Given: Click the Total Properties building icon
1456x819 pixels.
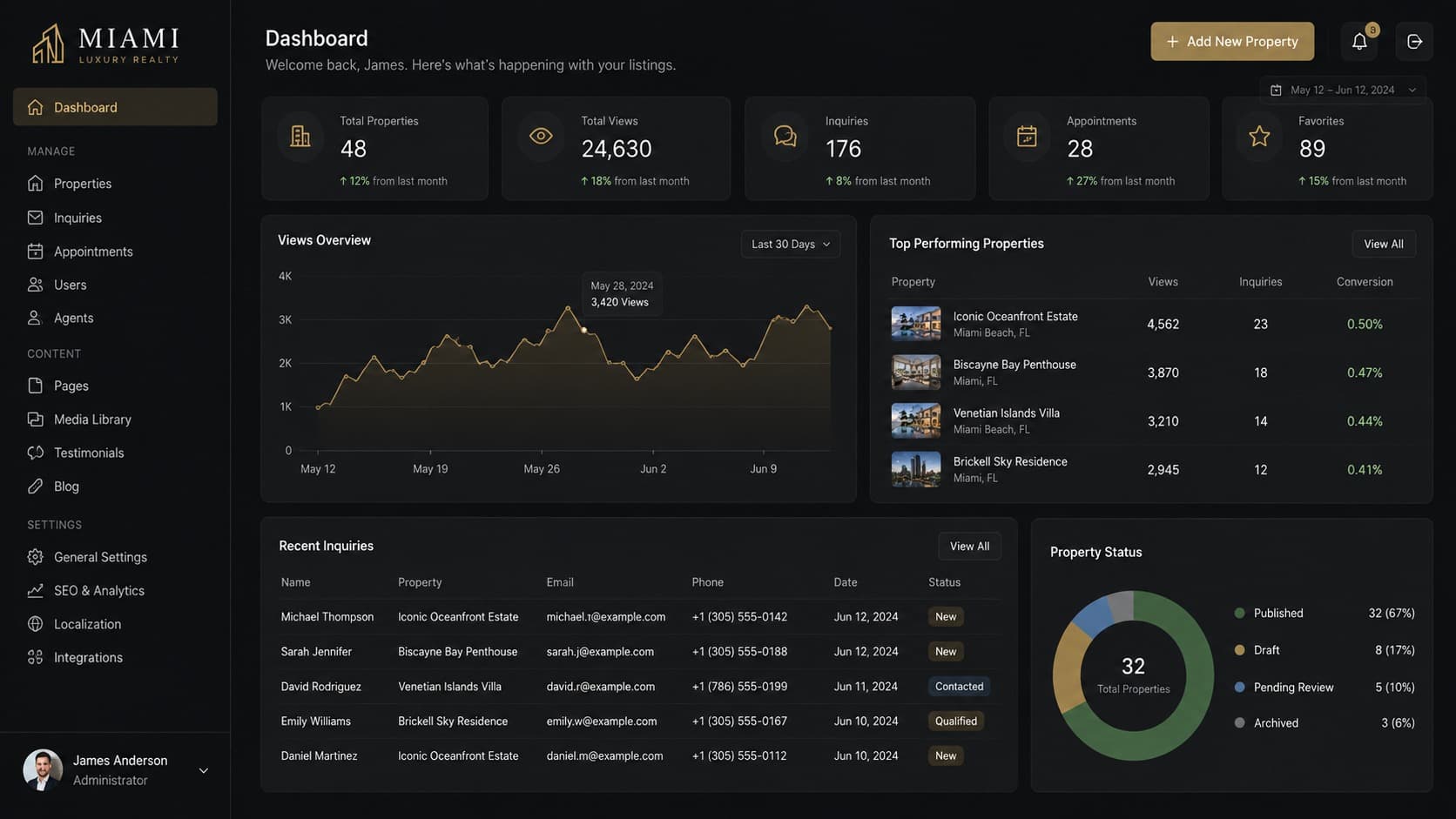Looking at the screenshot, I should click(300, 137).
